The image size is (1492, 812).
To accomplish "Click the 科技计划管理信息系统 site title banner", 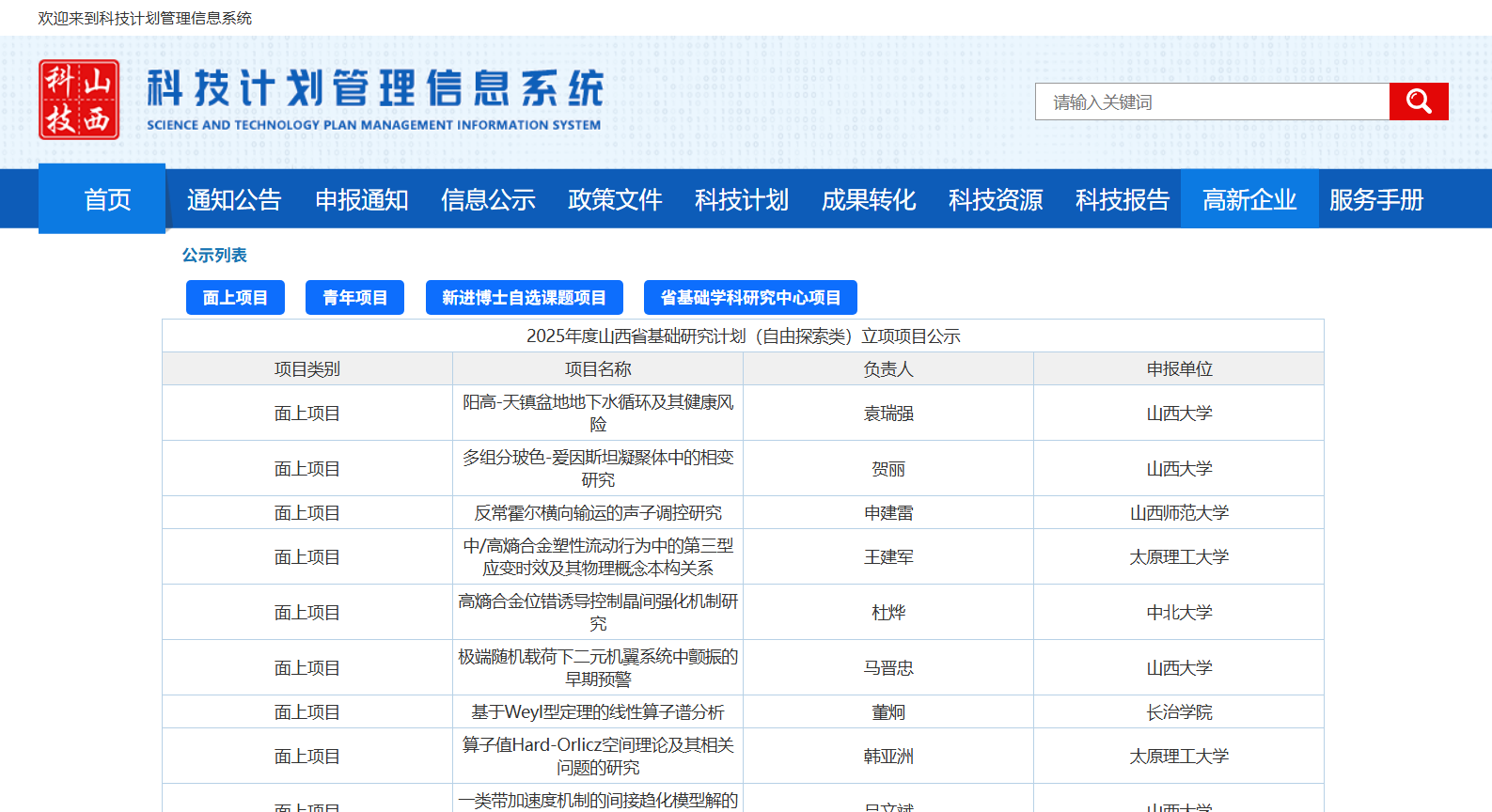I will point(374,99).
